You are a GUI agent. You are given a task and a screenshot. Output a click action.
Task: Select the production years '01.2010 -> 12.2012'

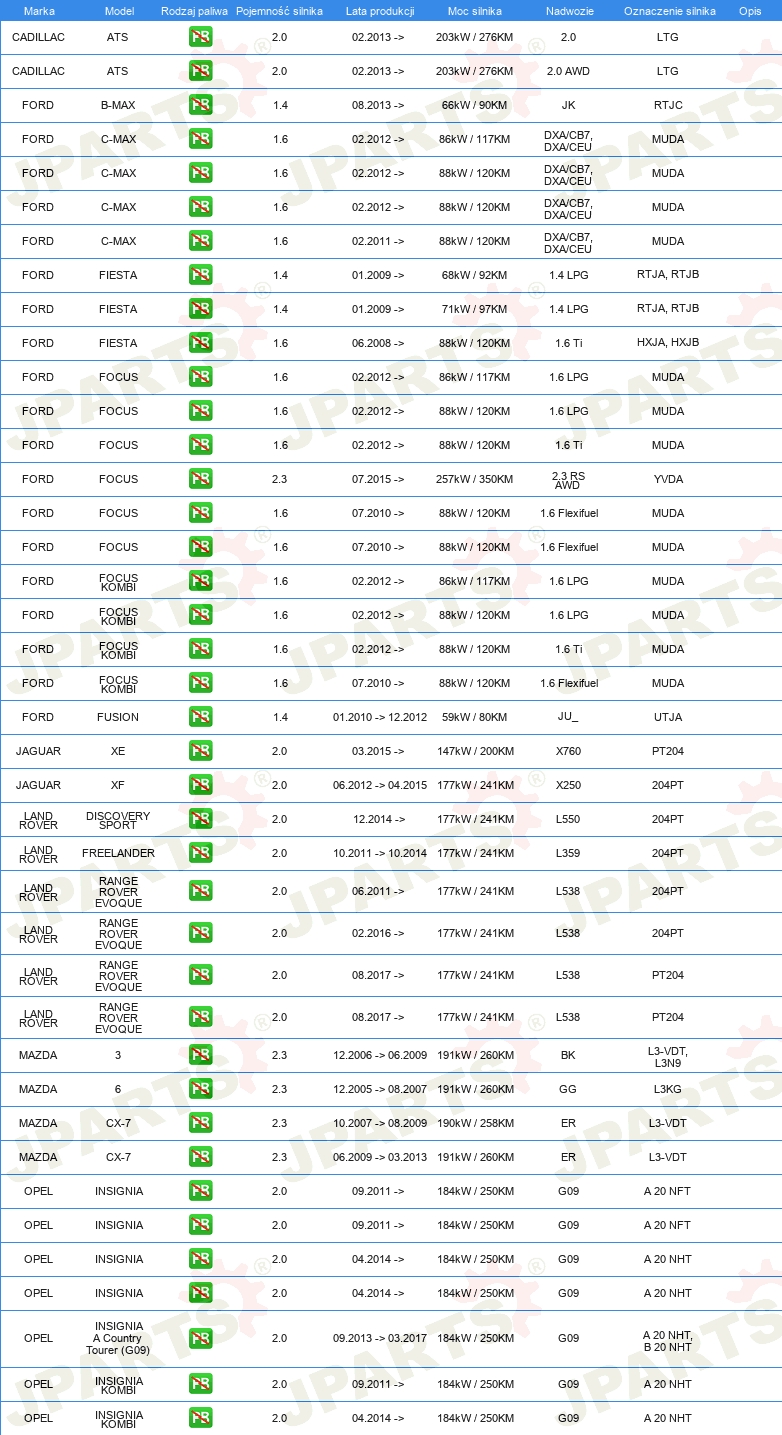point(380,717)
